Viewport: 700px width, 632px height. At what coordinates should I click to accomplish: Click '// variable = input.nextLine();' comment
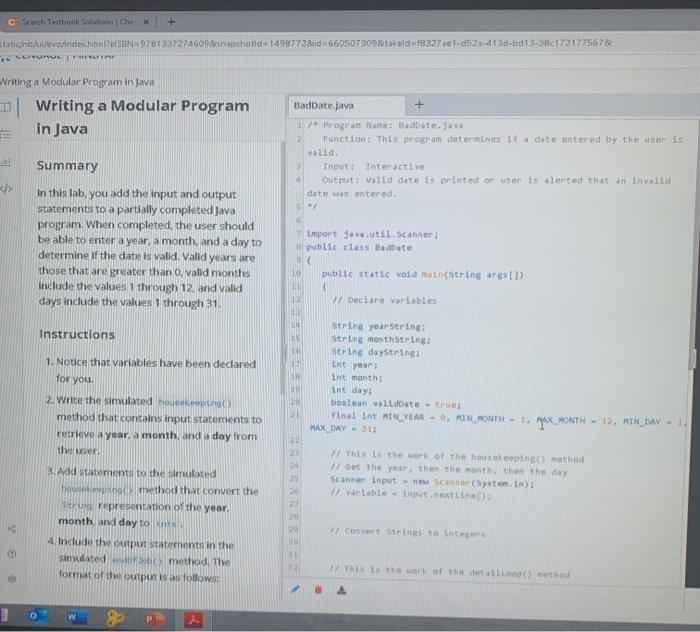410,494
